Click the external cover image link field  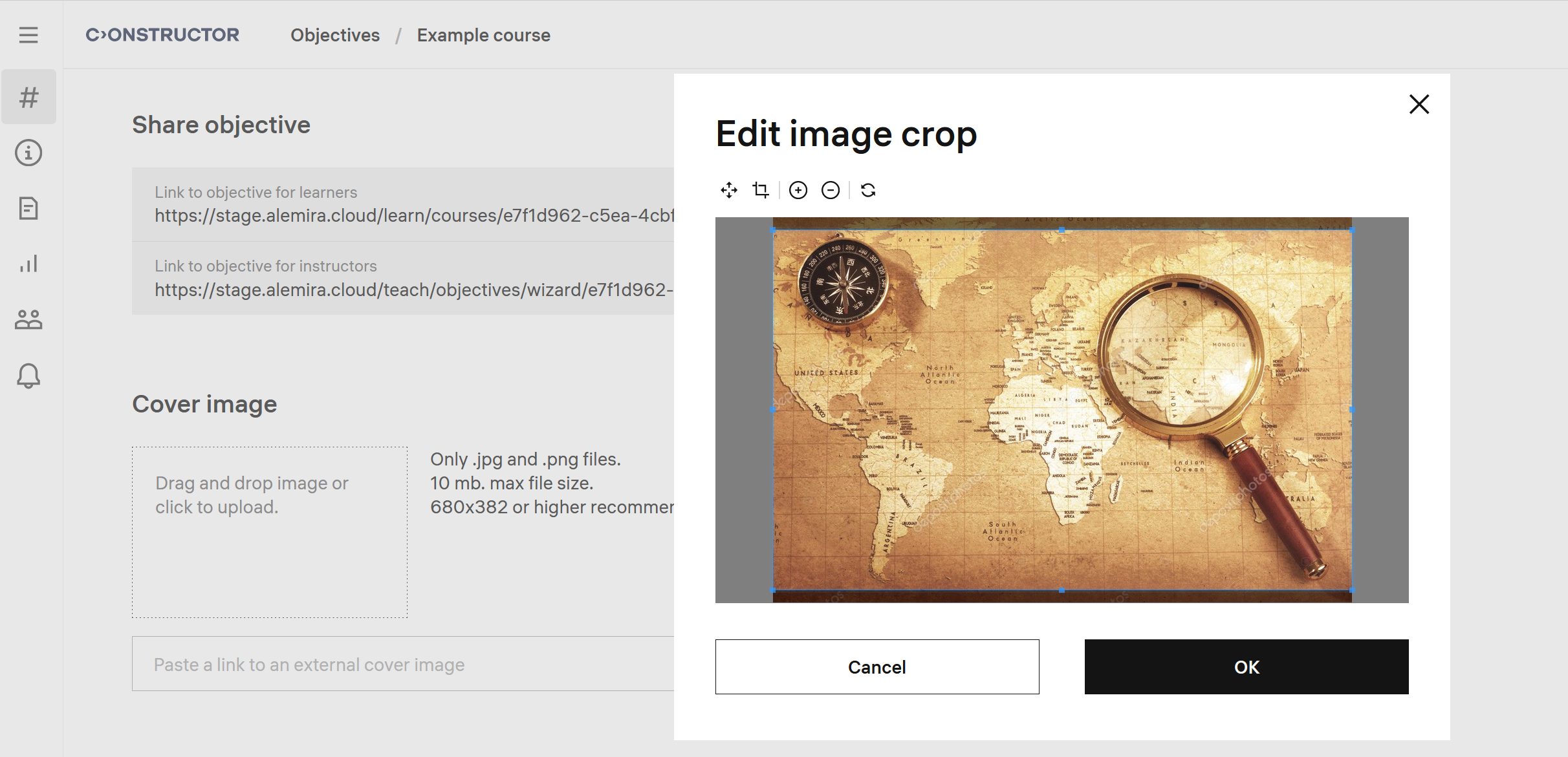402,664
